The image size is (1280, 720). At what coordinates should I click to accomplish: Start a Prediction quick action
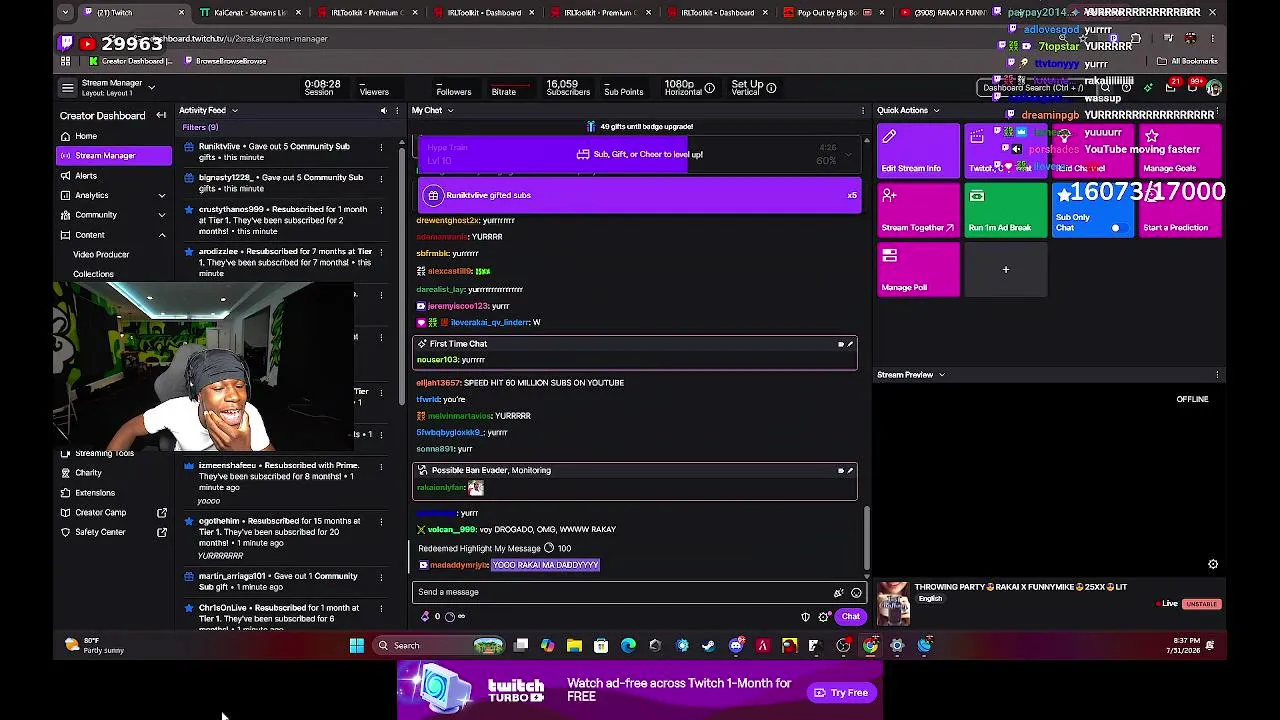(1180, 209)
